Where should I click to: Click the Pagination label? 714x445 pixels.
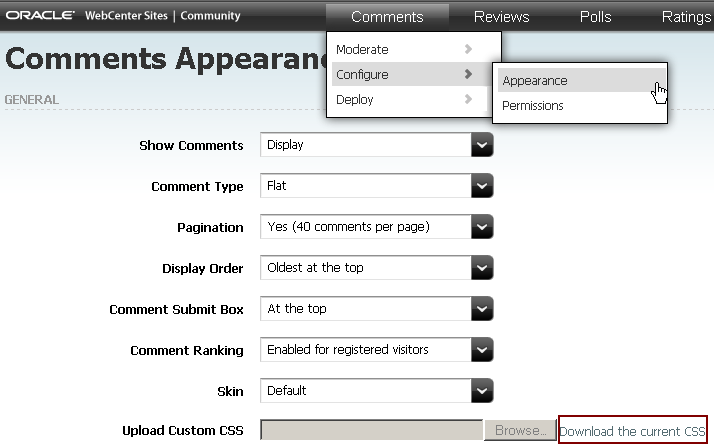pyautogui.click(x=210, y=228)
